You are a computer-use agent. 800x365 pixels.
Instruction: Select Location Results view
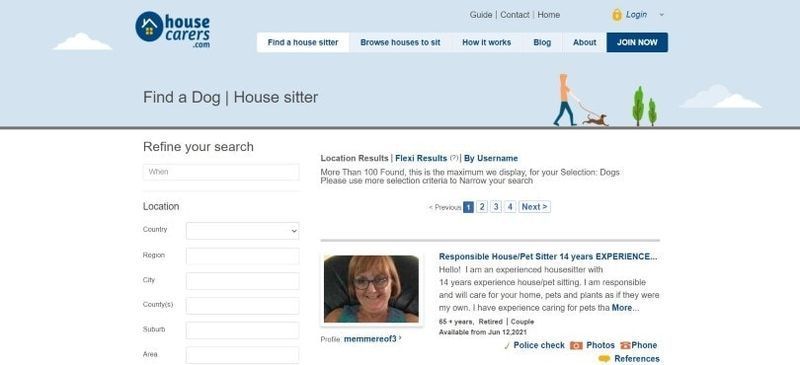(x=354, y=158)
